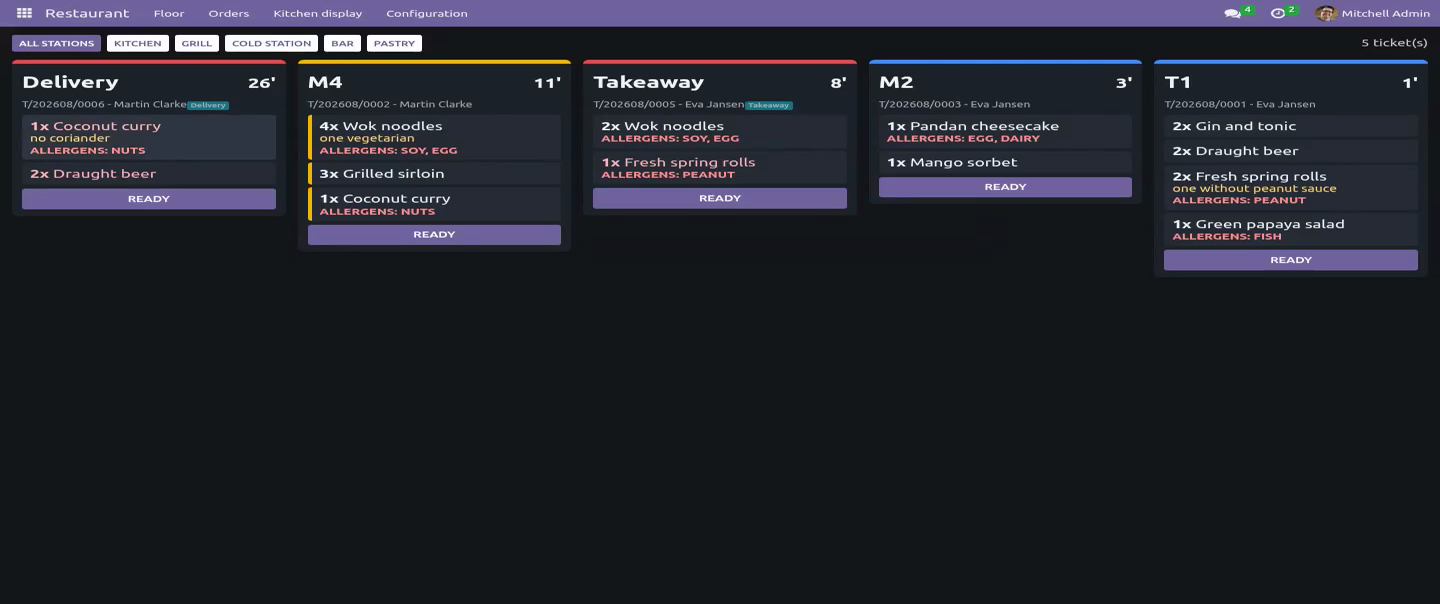Click the "T/202608/0002 - Martin Clarke" reference
This screenshot has height=604, width=1440.
point(390,104)
